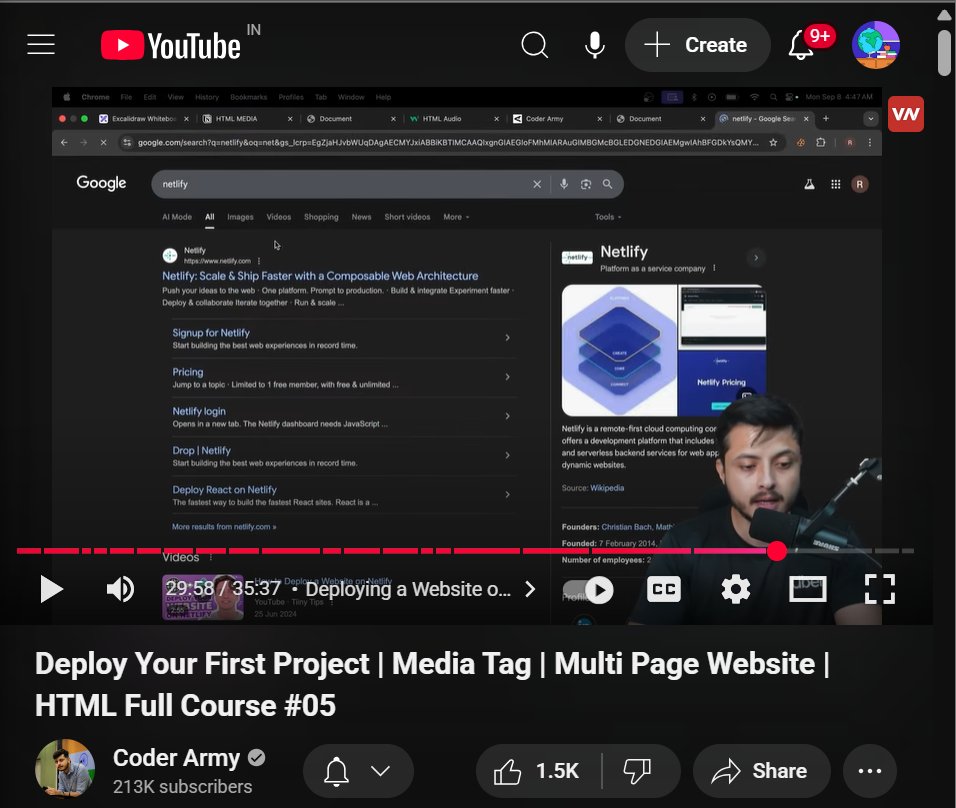Share this video
The image size is (956, 808).
point(761,771)
